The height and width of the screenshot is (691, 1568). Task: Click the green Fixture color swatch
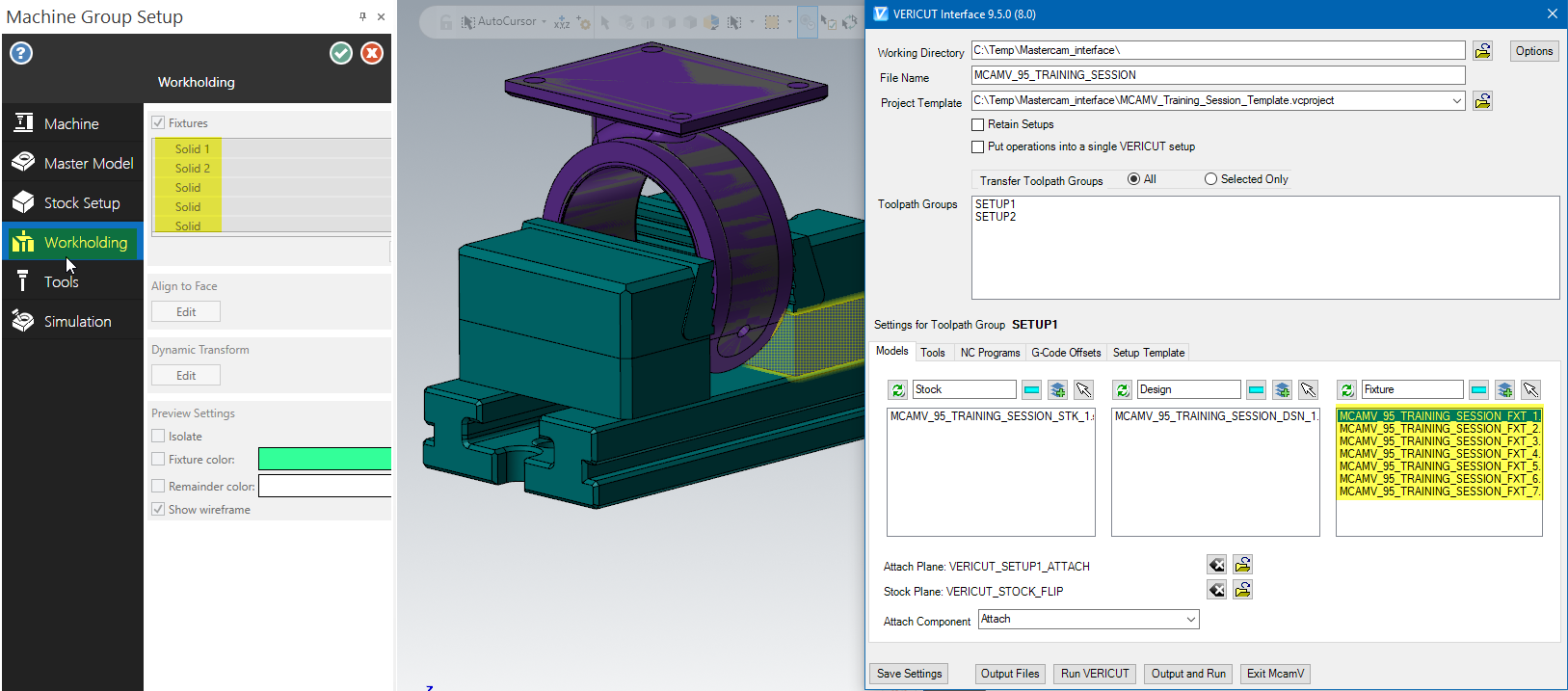click(325, 459)
